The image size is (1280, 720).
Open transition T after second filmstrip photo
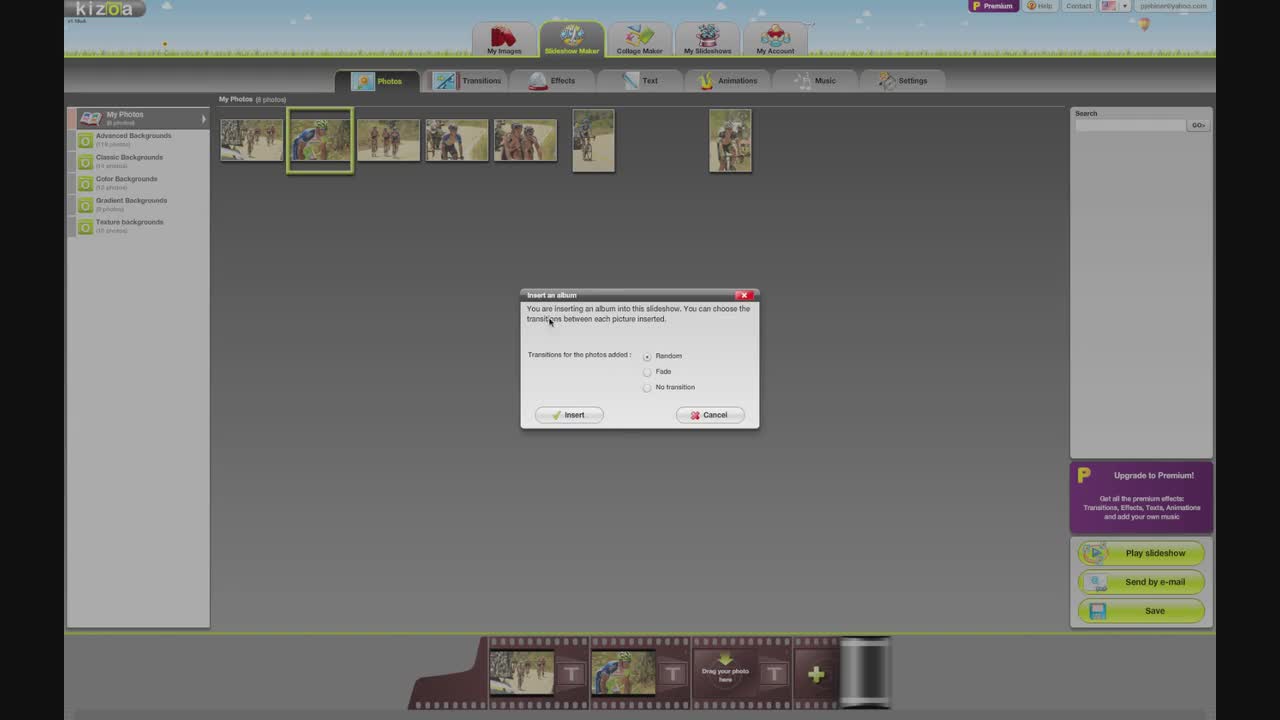point(673,674)
